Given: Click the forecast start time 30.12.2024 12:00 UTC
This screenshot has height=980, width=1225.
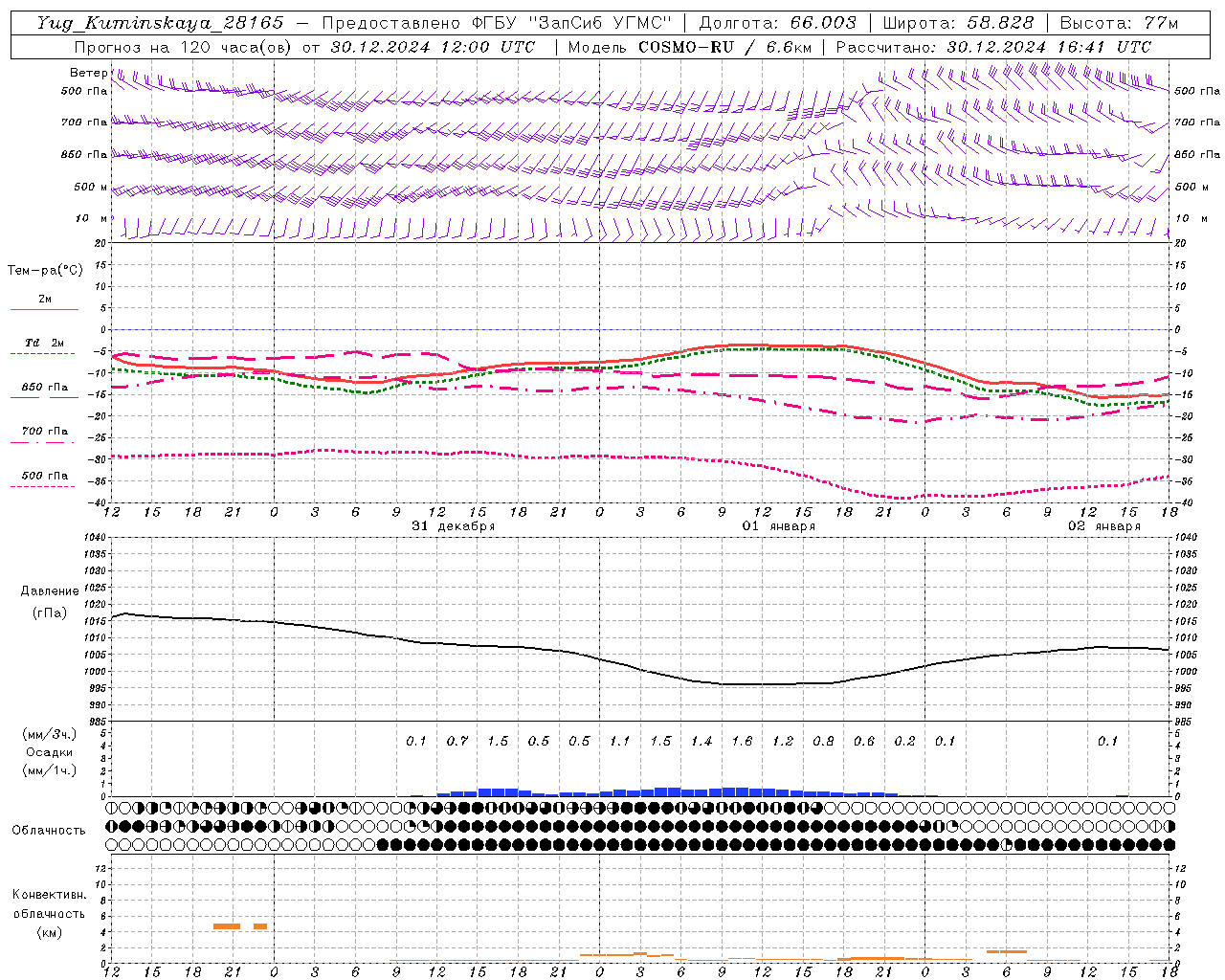Looking at the screenshot, I should 433,47.
